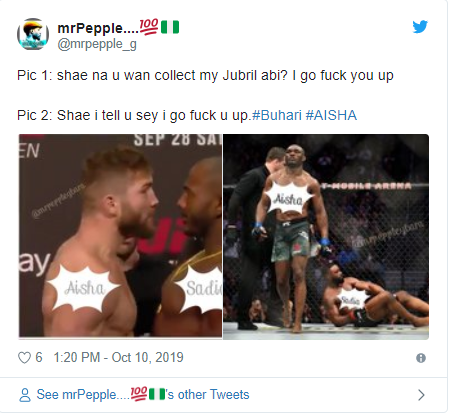Click the Nigerian flag emoji beside the display name

(170, 27)
